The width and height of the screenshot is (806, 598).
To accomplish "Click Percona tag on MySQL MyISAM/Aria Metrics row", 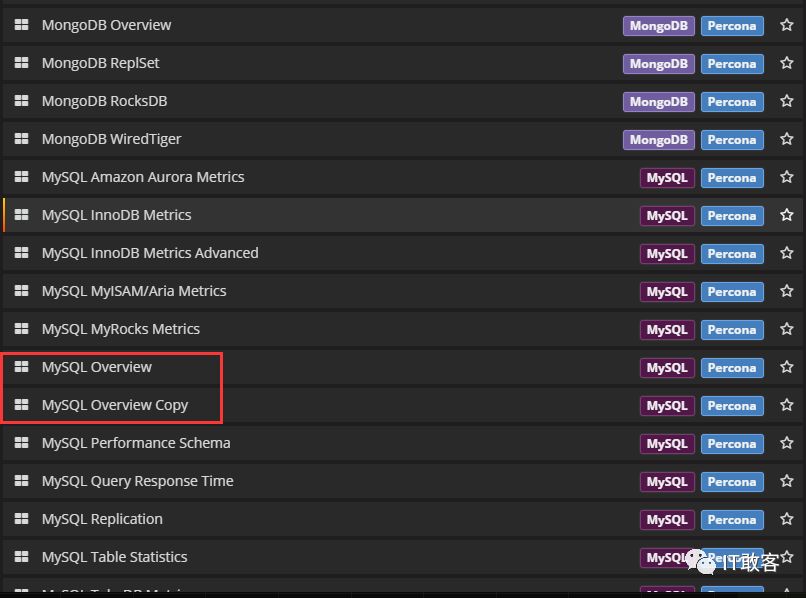I will coord(732,292).
